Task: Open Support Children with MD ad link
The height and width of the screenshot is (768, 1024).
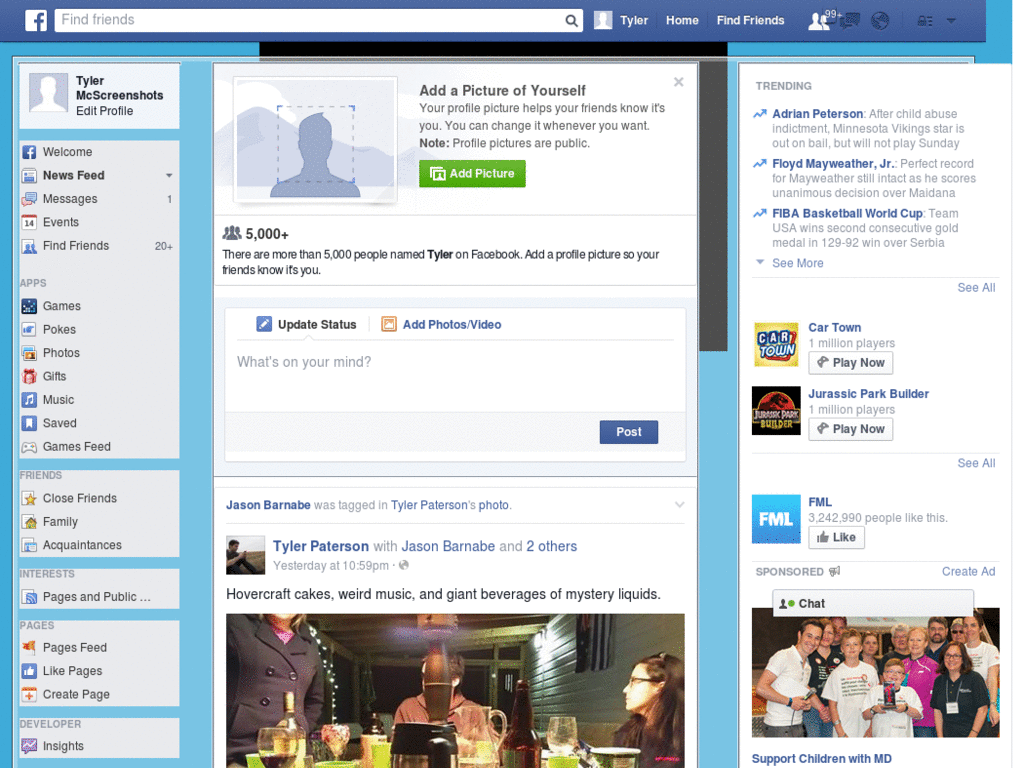Action: pos(821,759)
